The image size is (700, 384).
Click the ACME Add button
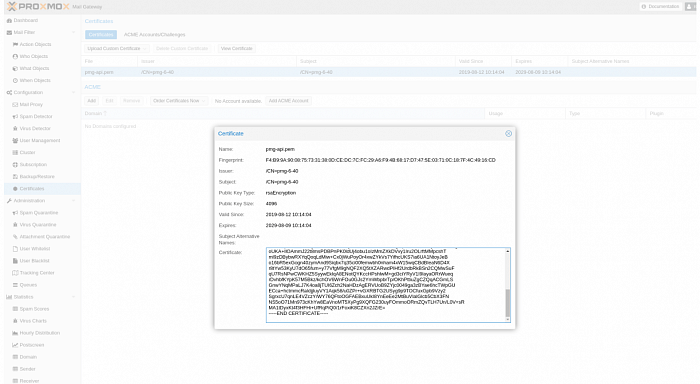pos(92,101)
